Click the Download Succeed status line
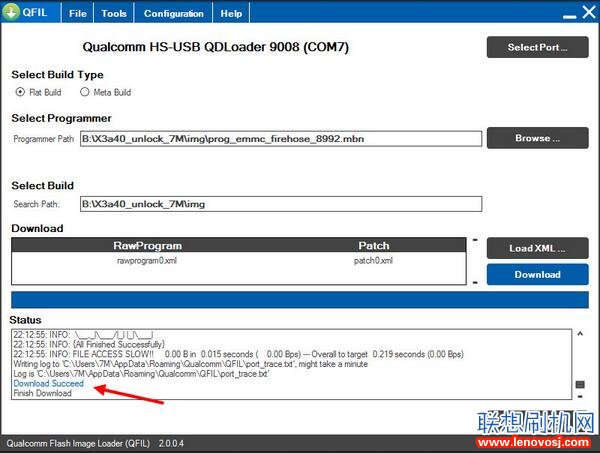Viewport: 600px width, 453px height. [x=49, y=383]
